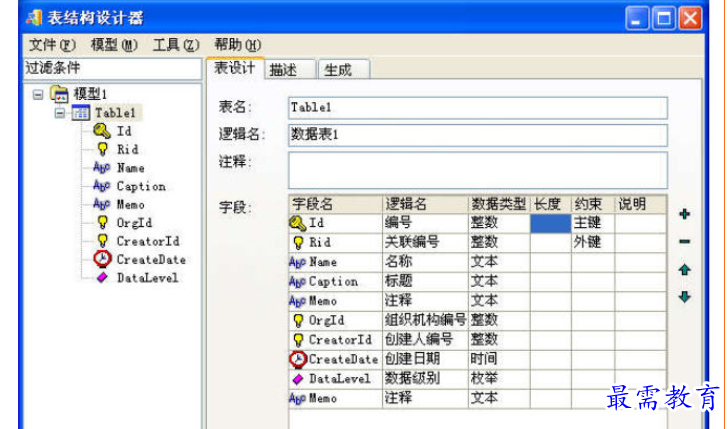
Task: Click the app icon in title bar
Action: [34, 18]
